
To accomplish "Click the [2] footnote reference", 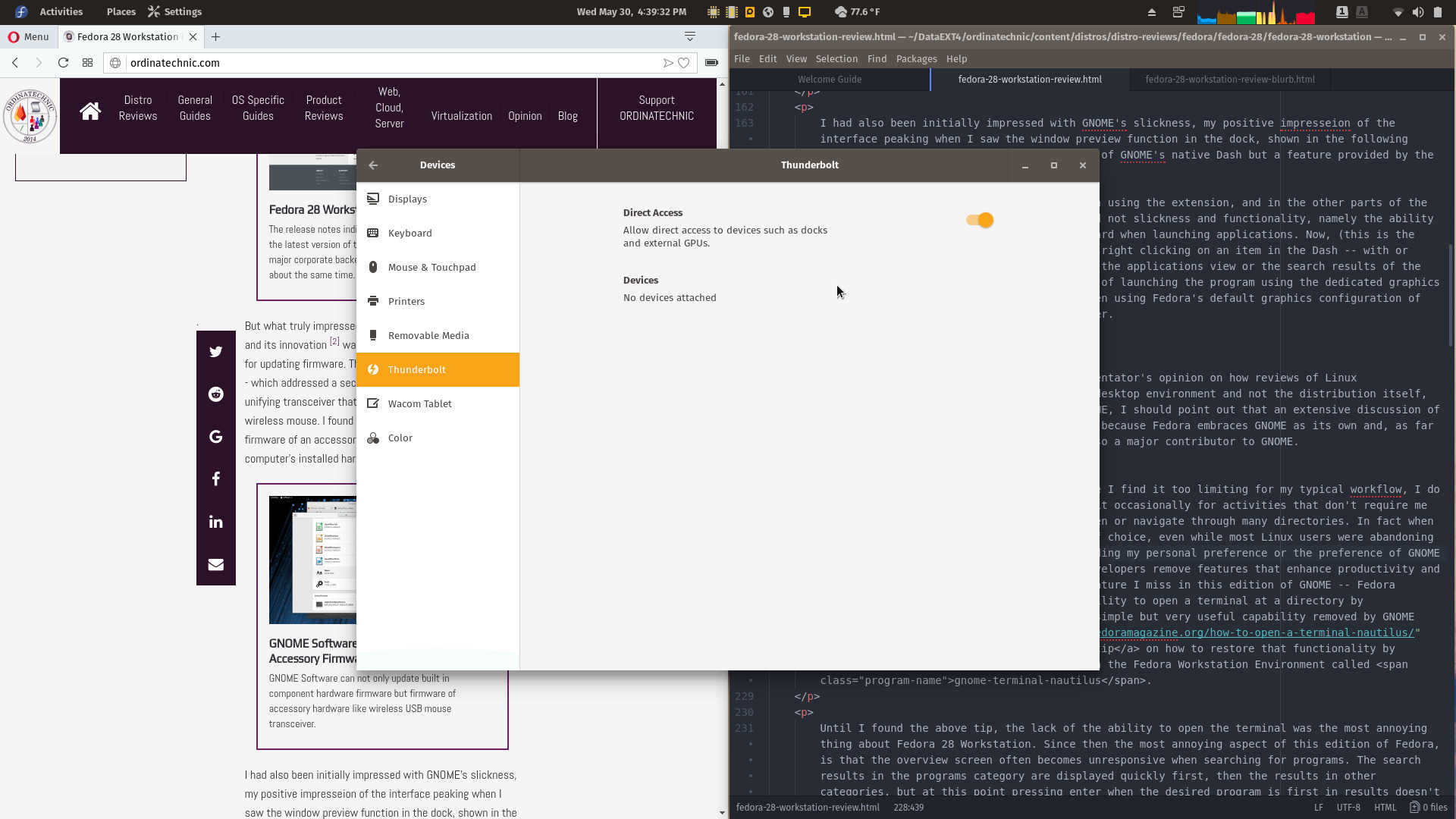I will [334, 341].
